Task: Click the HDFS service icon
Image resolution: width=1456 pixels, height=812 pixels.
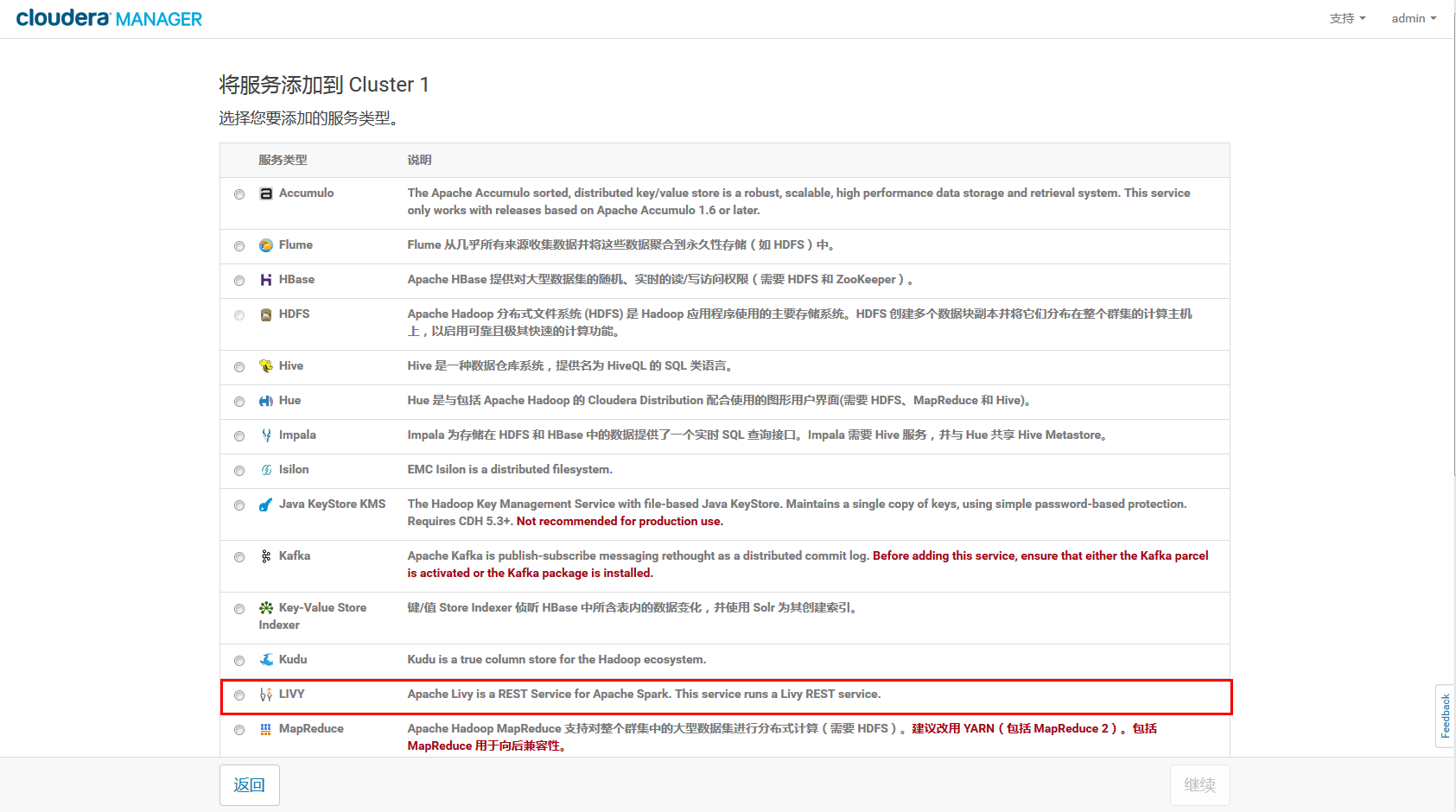Action: tap(266, 314)
